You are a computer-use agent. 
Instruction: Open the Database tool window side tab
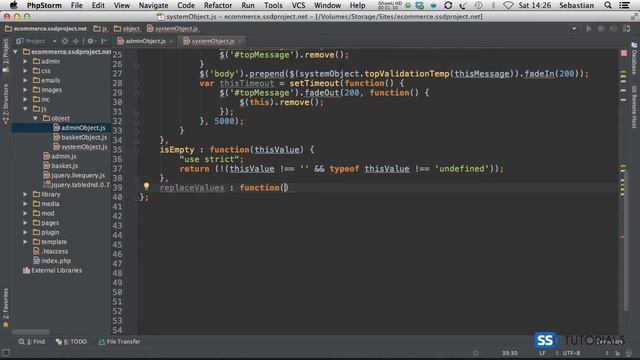(634, 58)
